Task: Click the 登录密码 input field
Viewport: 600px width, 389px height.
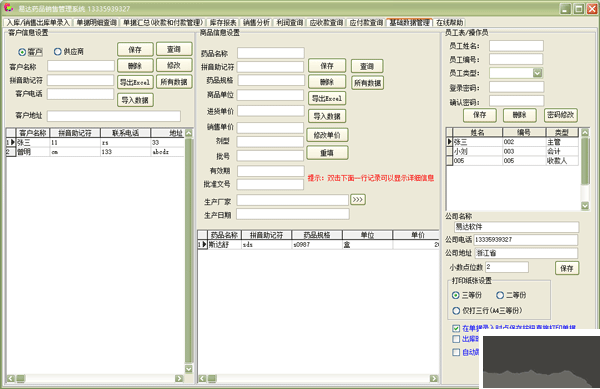Action: point(516,87)
